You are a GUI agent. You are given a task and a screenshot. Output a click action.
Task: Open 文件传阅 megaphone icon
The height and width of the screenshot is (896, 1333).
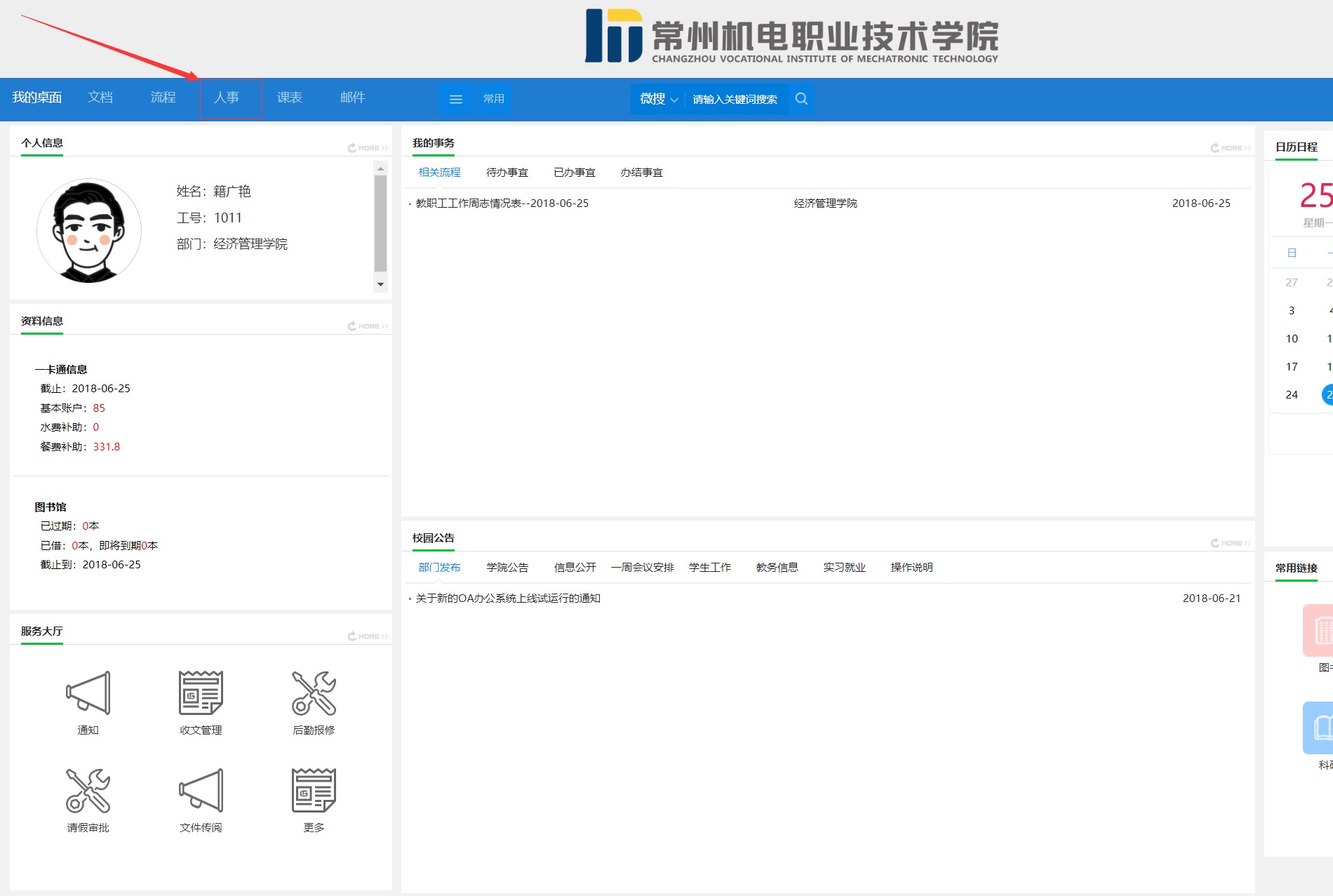tap(201, 791)
